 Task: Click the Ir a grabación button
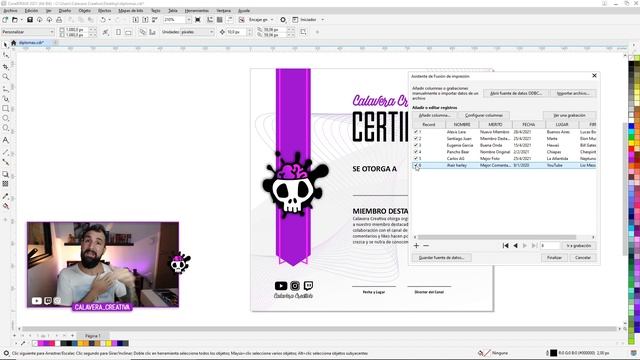pos(579,246)
